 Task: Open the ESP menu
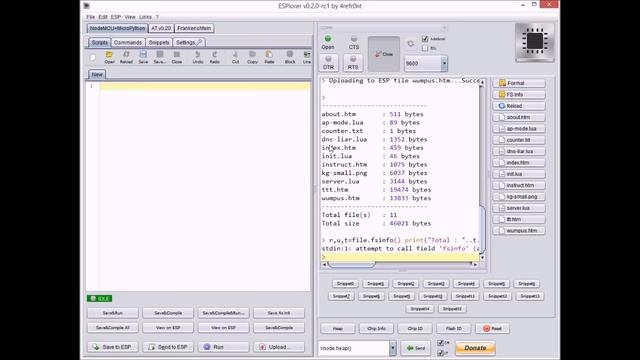pos(116,17)
